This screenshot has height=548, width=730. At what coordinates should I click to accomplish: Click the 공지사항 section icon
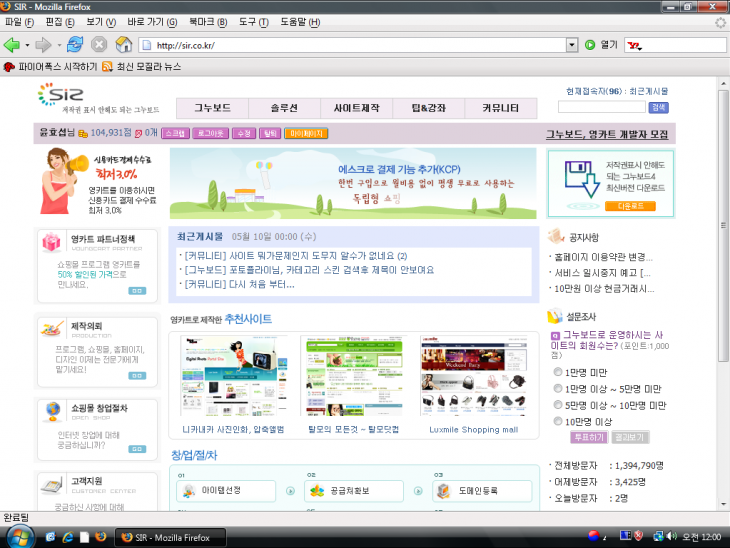click(x=556, y=237)
